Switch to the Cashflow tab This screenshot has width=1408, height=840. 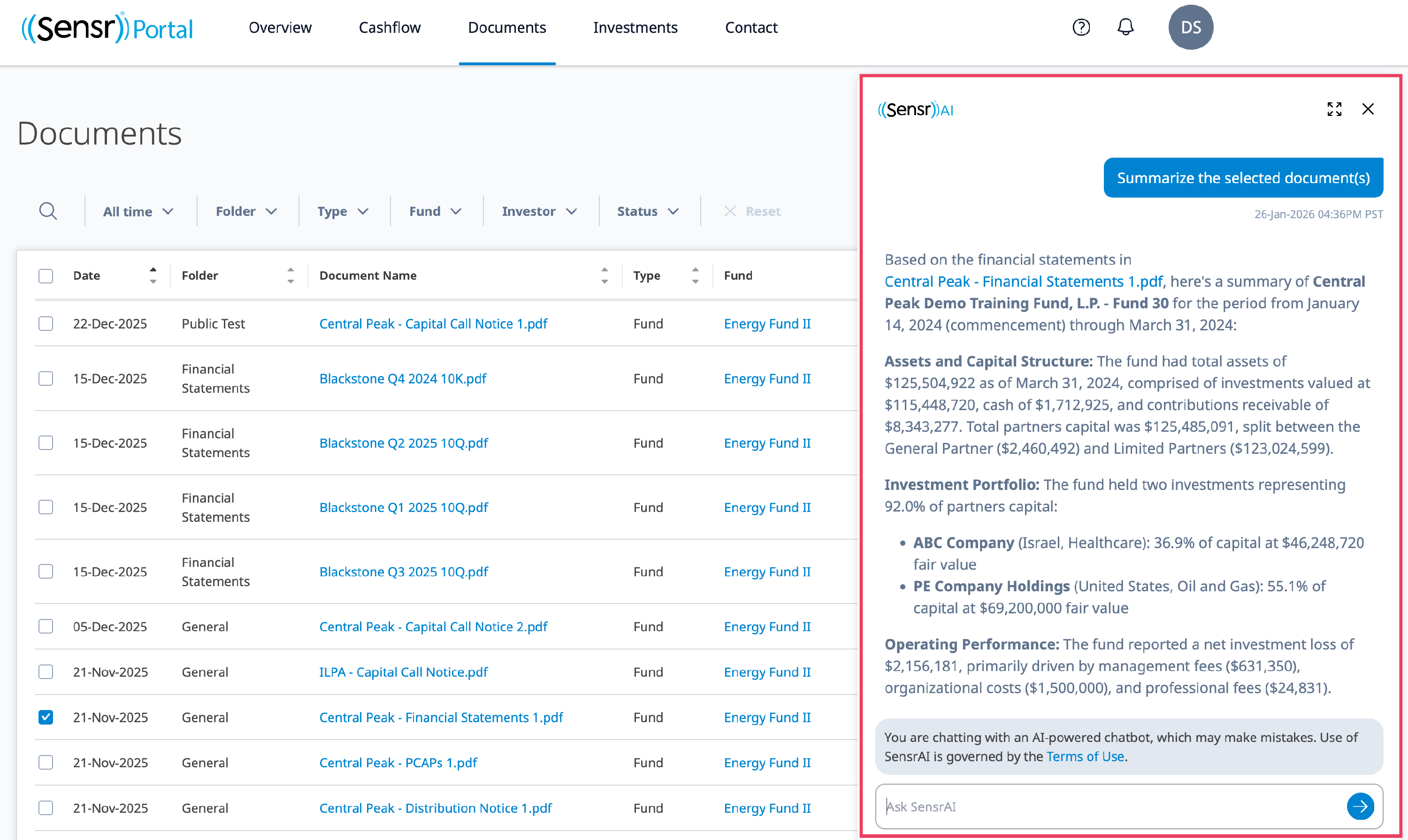click(x=390, y=28)
